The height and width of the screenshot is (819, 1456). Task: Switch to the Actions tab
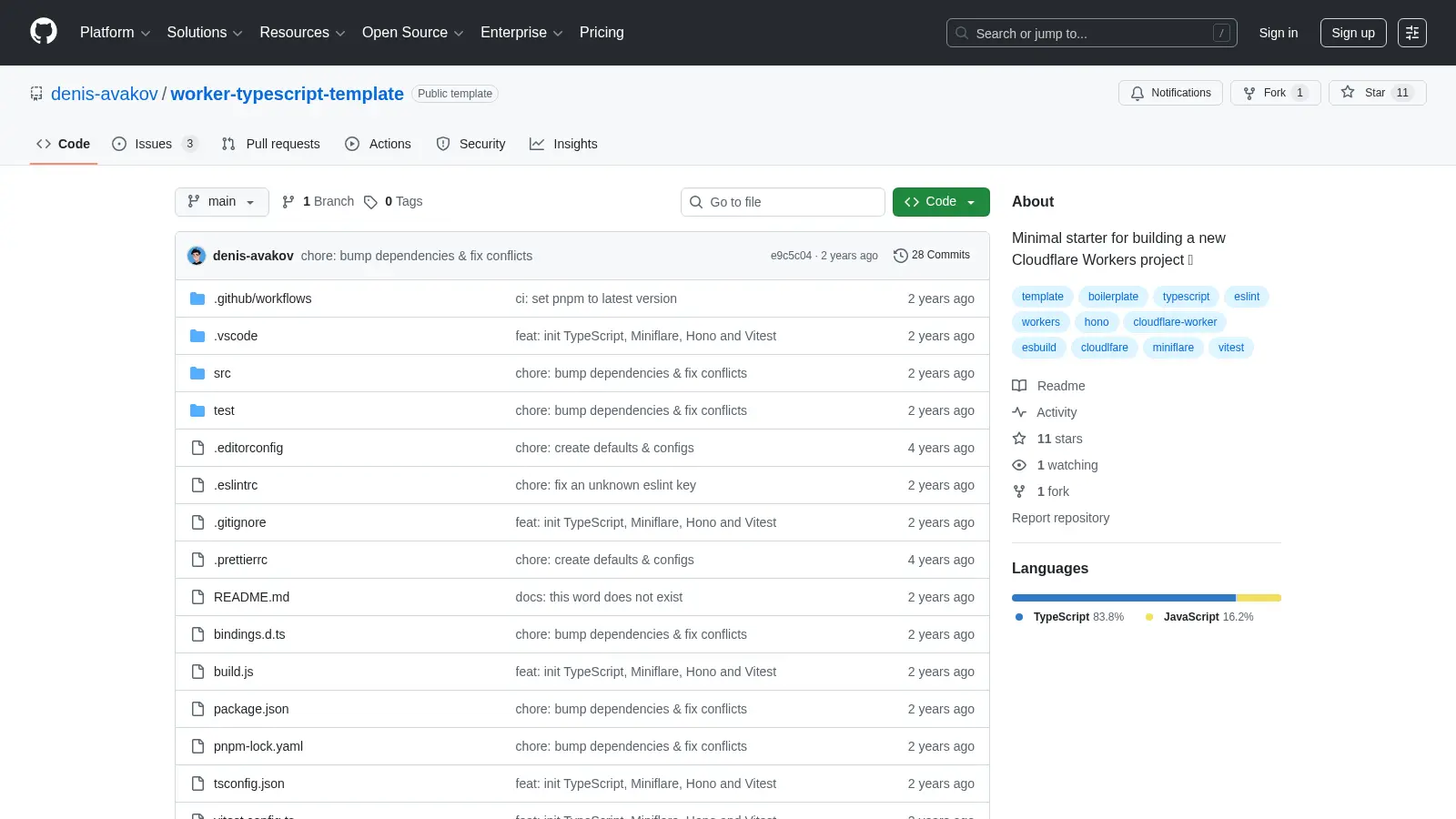[x=379, y=144]
